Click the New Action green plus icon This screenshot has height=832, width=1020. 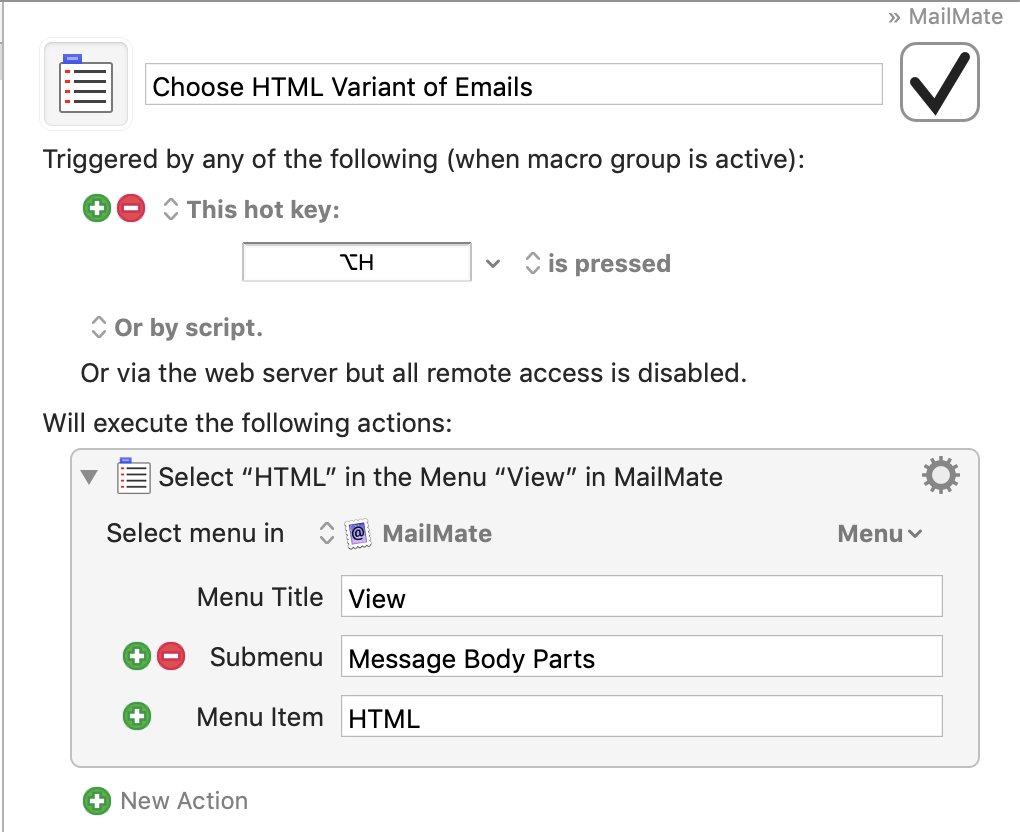point(97,801)
